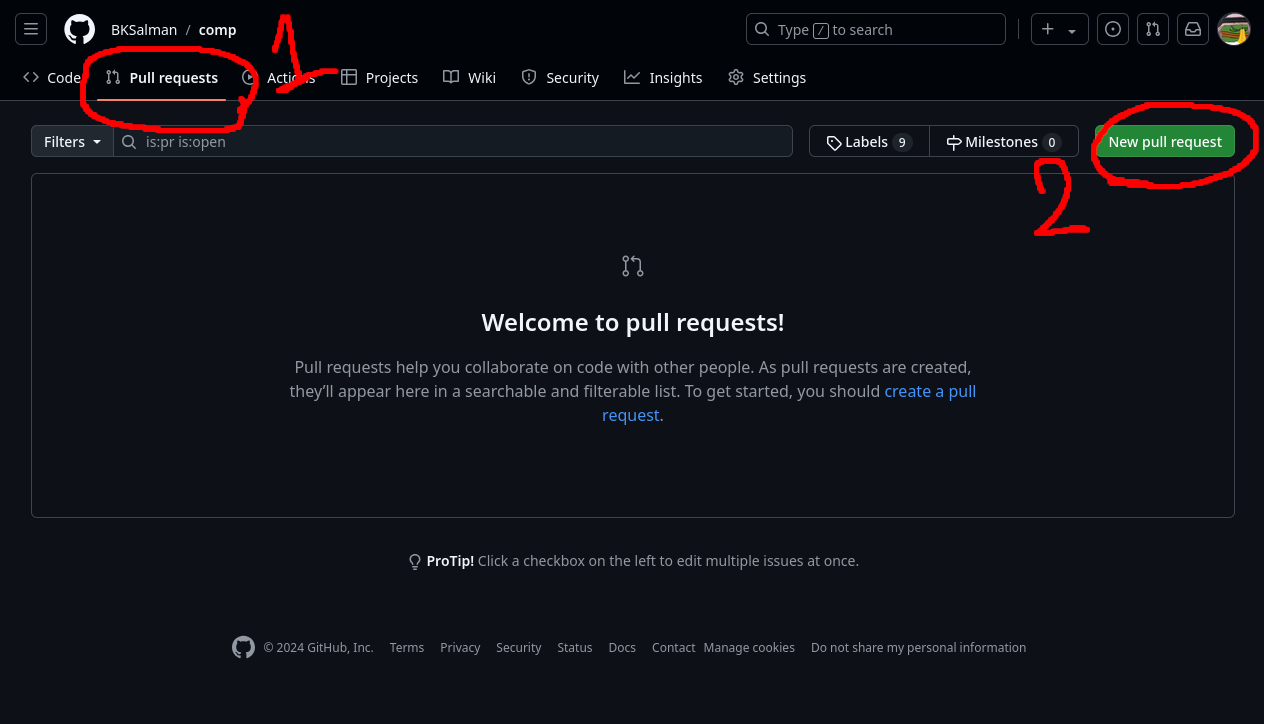
Task: Follow the create a pull request link
Action: coord(929,392)
